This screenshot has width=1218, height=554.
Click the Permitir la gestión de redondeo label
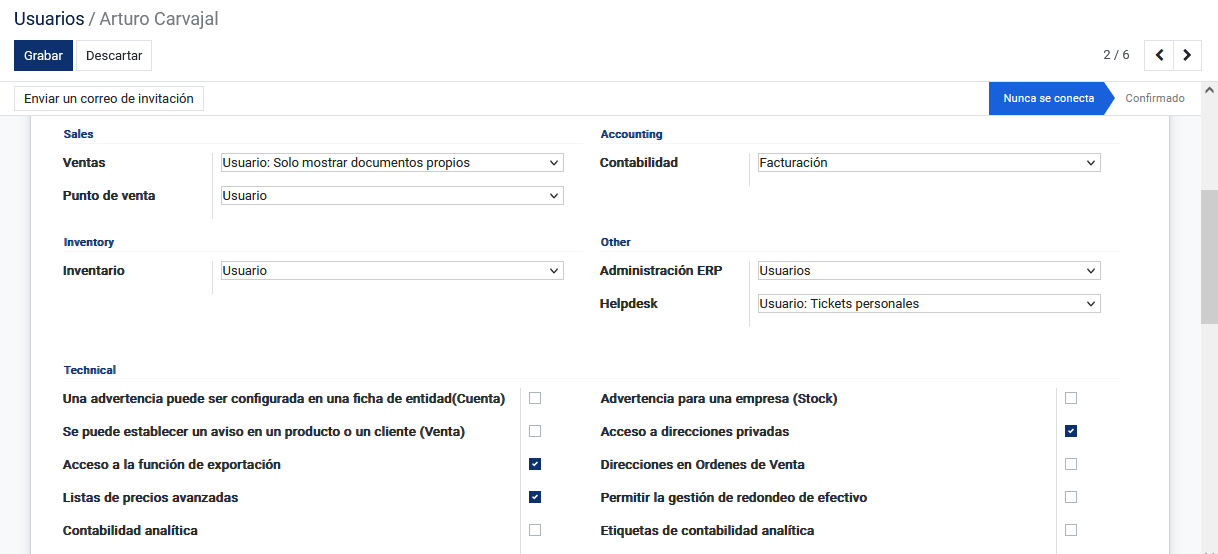pyautogui.click(x=734, y=498)
